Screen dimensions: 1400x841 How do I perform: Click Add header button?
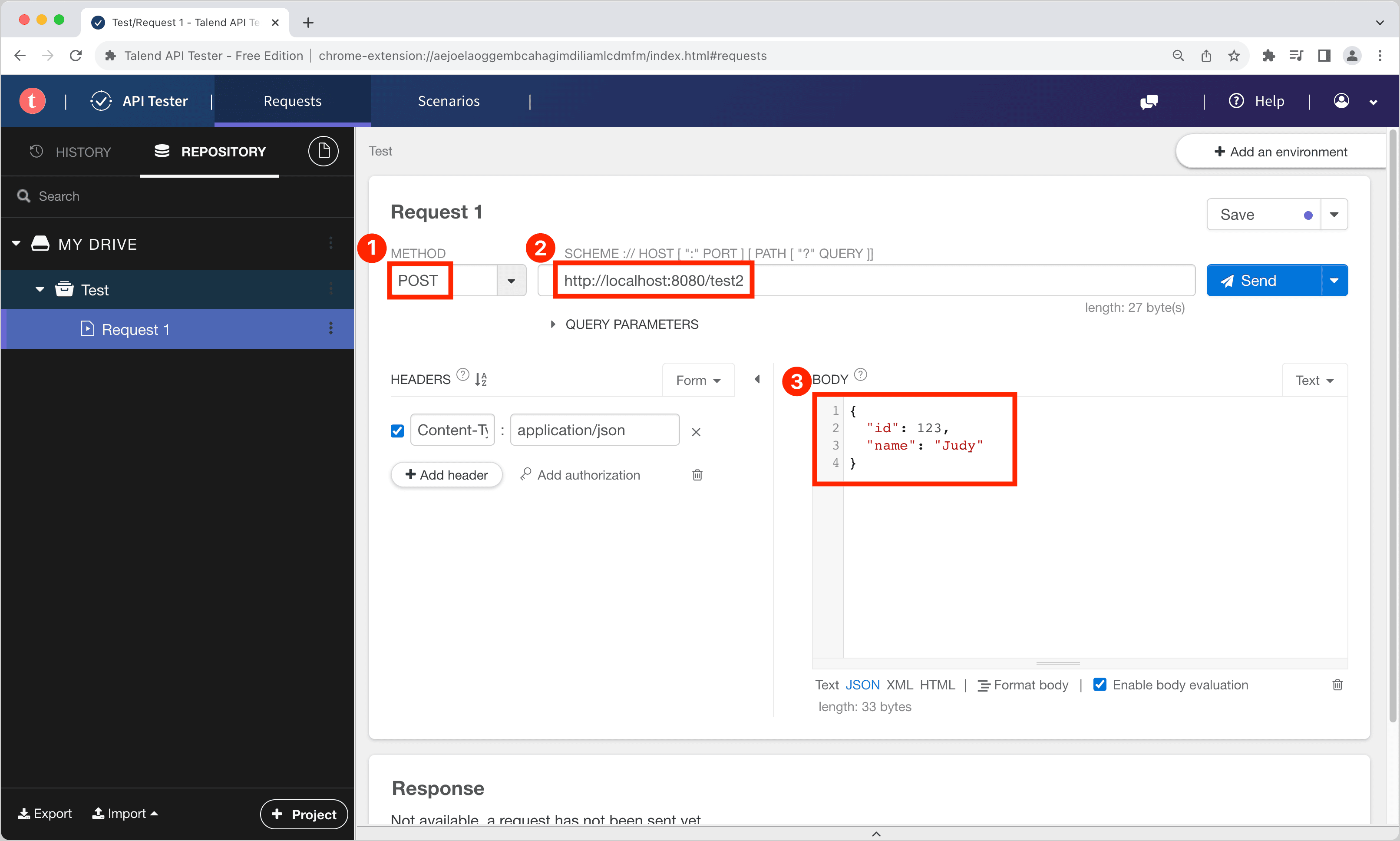pyautogui.click(x=446, y=475)
